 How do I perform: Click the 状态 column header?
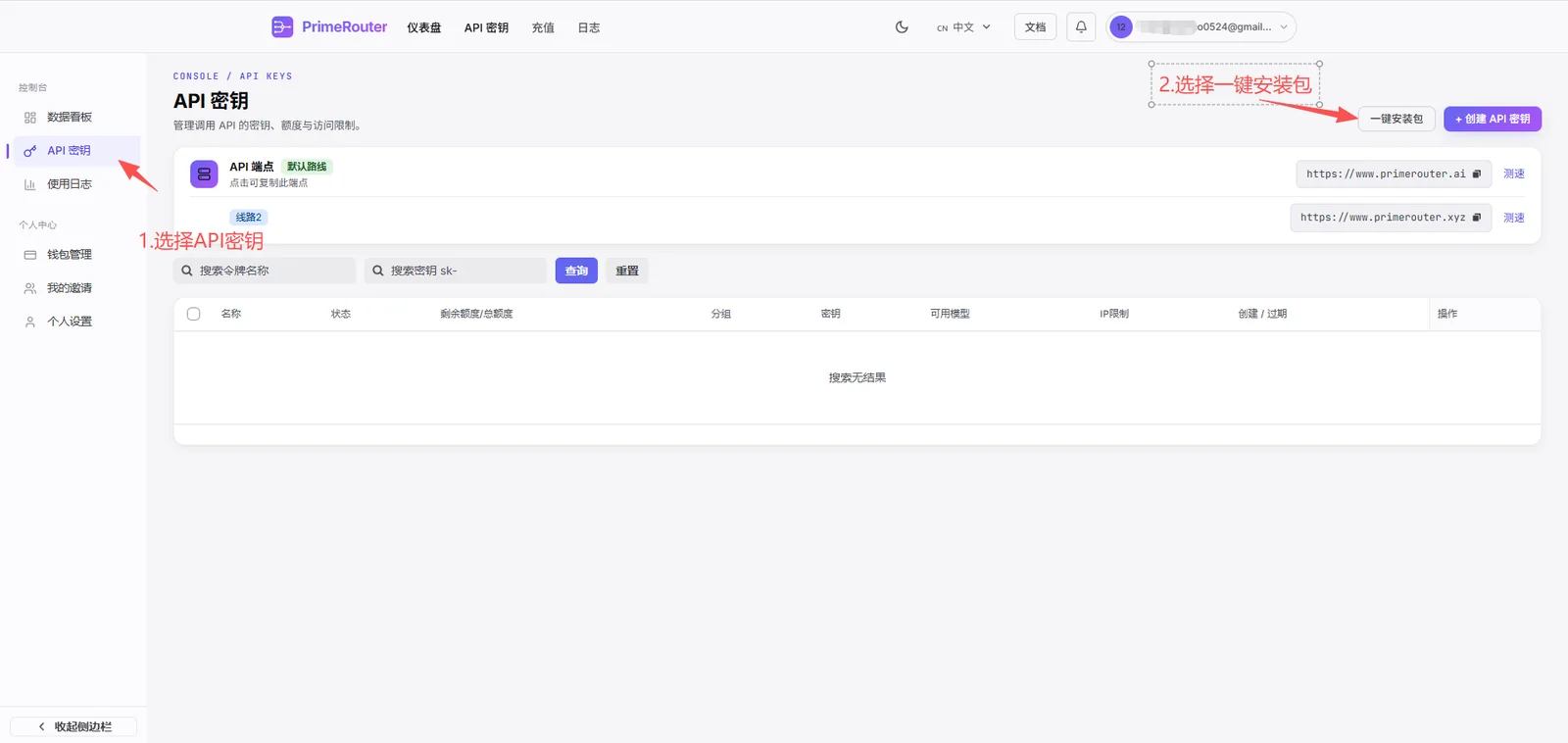coord(341,314)
